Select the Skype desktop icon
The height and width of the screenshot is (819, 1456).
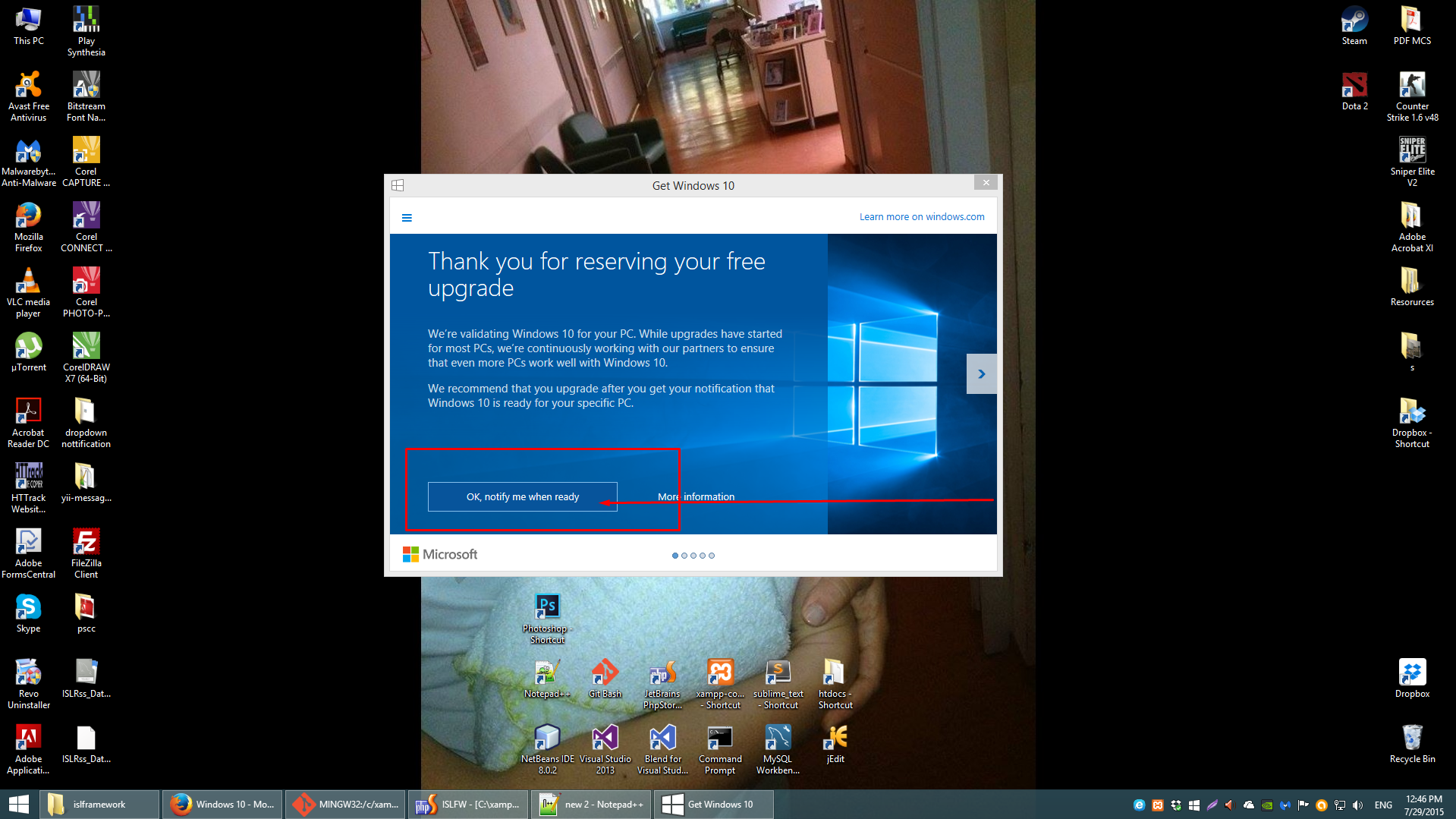click(29, 613)
